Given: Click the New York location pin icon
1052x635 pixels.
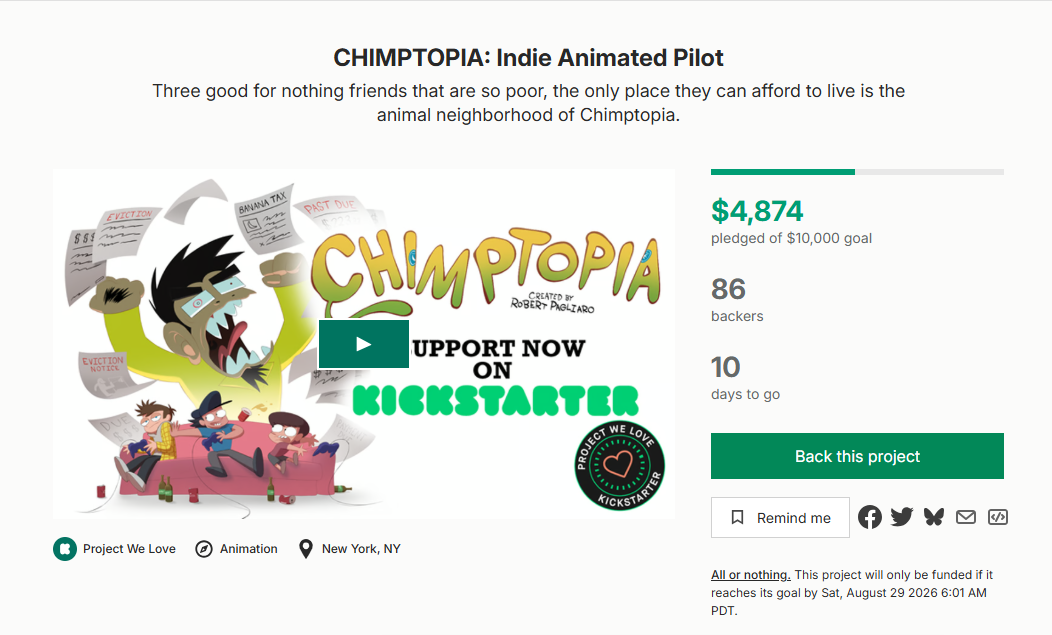Looking at the screenshot, I should pos(305,549).
